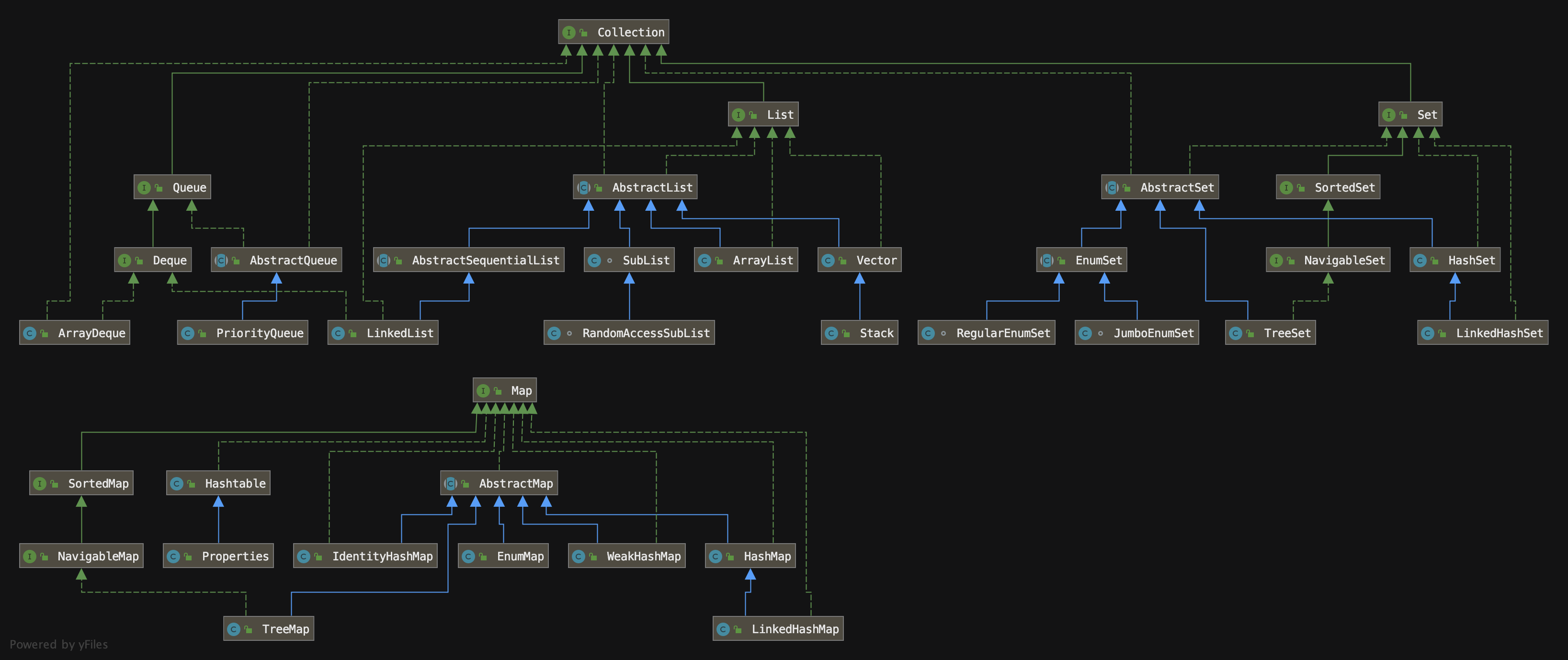
Task: Click the interface icon on Deque node
Action: pos(124,261)
